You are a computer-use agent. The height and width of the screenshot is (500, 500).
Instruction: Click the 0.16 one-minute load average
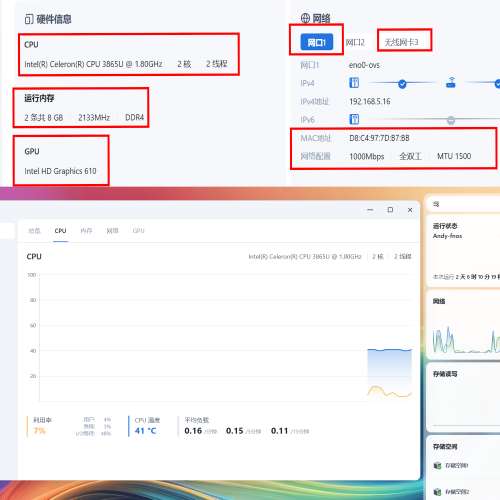193,431
